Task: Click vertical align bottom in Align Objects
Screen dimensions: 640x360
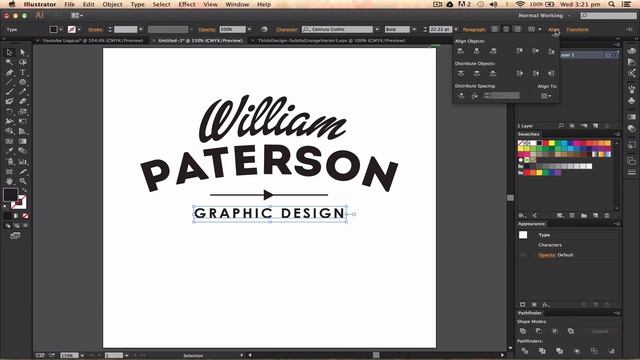Action: coord(551,51)
